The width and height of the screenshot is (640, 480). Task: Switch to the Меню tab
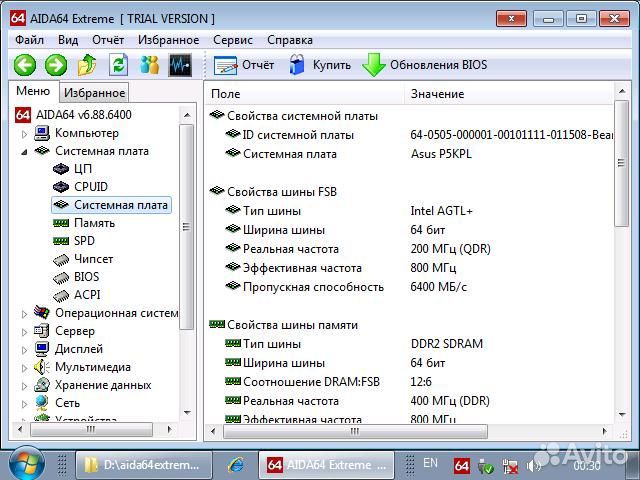33,91
